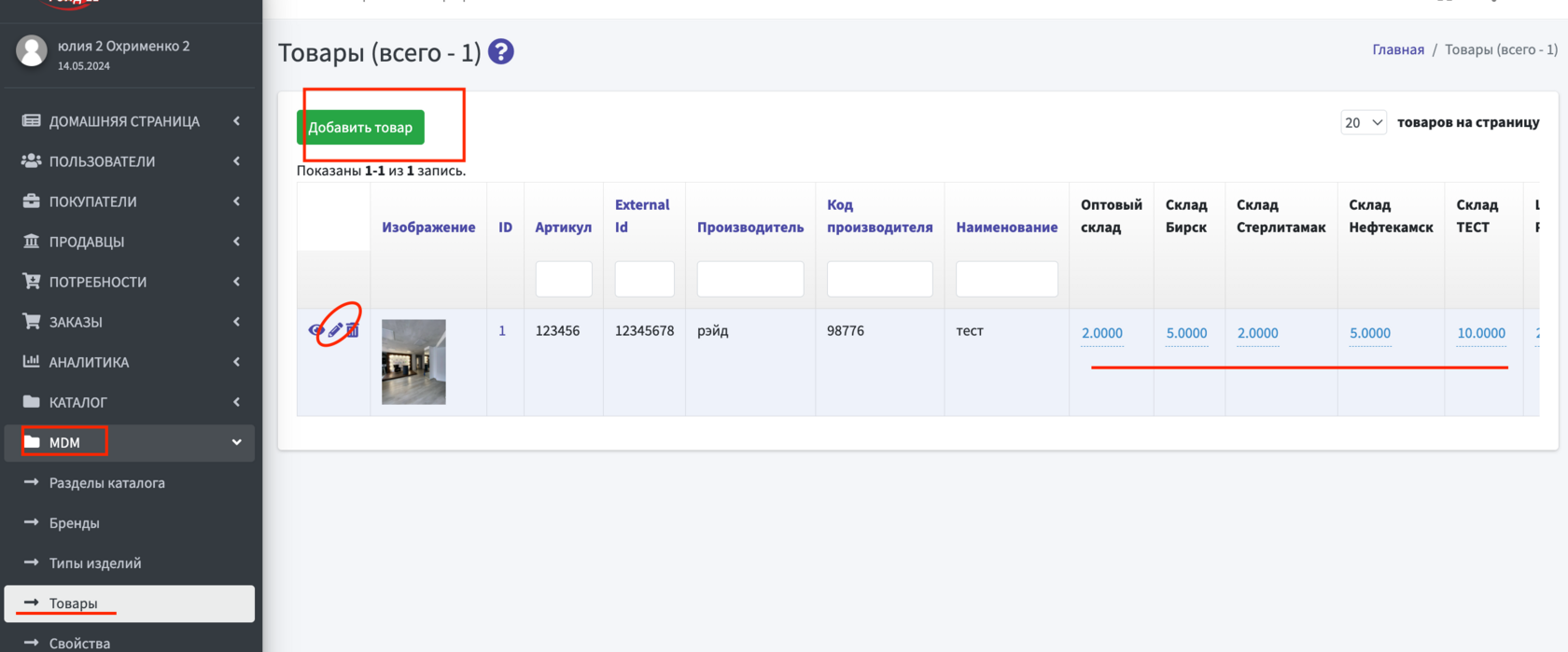The height and width of the screenshot is (652, 1568).
Task: Sort by Изображение column header
Action: pyautogui.click(x=428, y=227)
